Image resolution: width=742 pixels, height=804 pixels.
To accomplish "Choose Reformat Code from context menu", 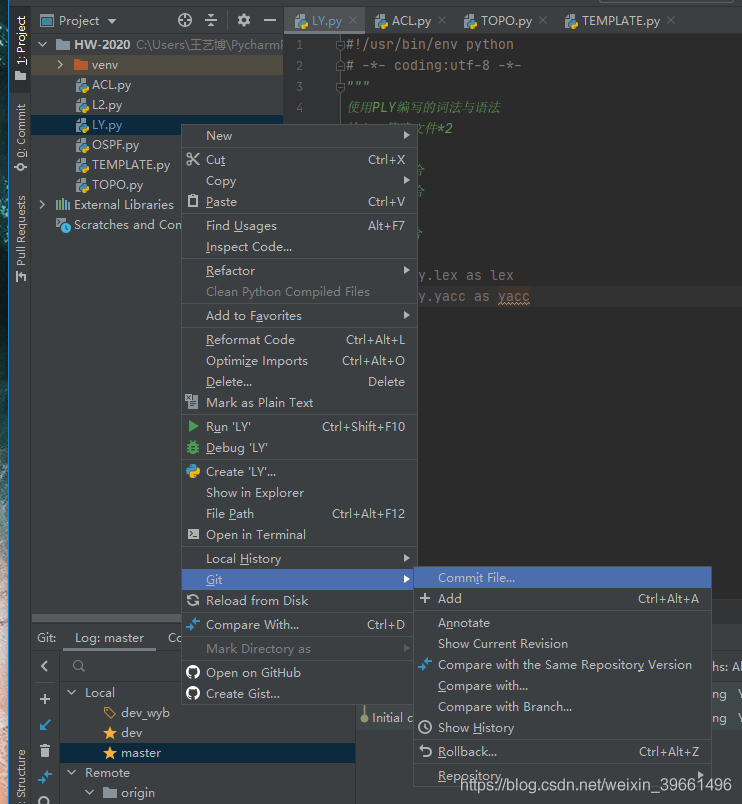I will 250,339.
